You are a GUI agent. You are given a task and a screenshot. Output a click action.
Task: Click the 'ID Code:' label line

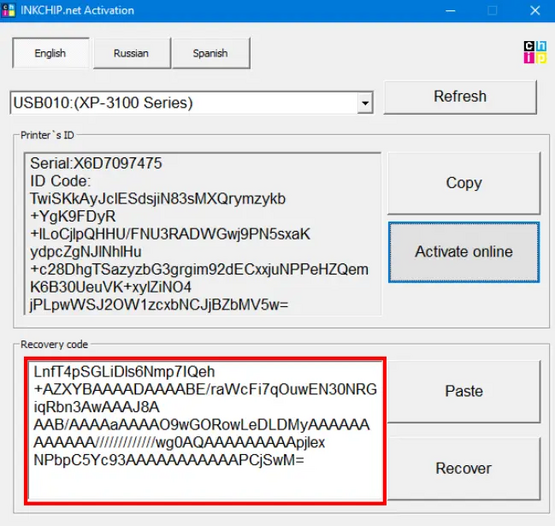[x=61, y=181]
